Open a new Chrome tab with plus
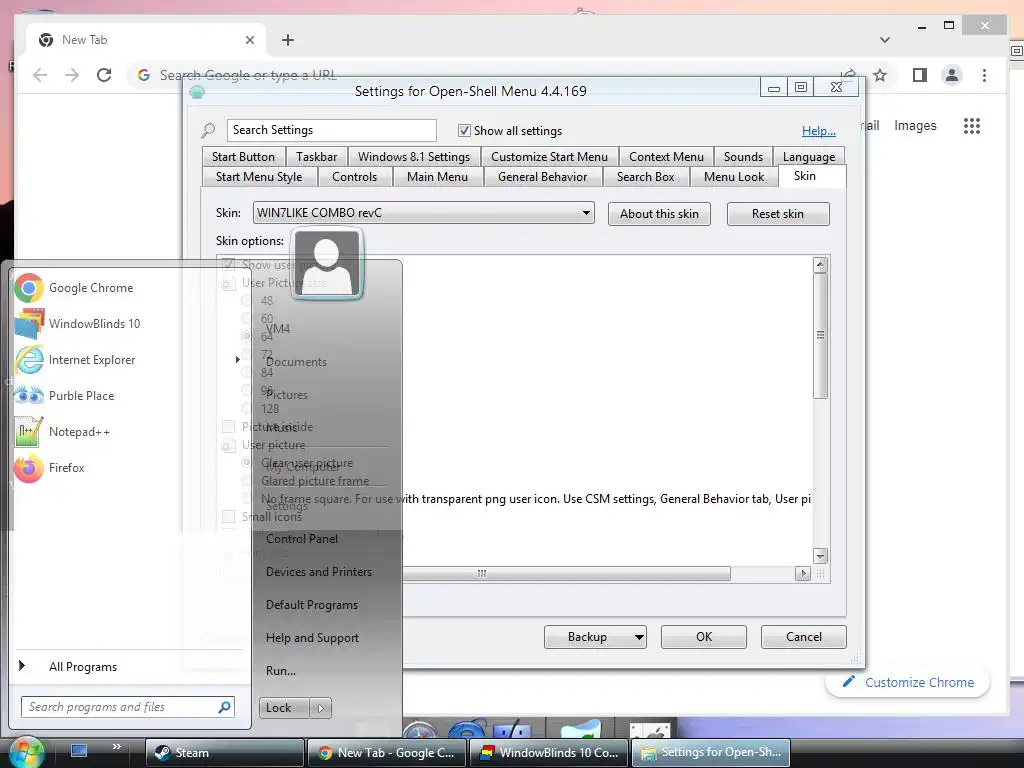The image size is (1024, 768). (x=287, y=40)
